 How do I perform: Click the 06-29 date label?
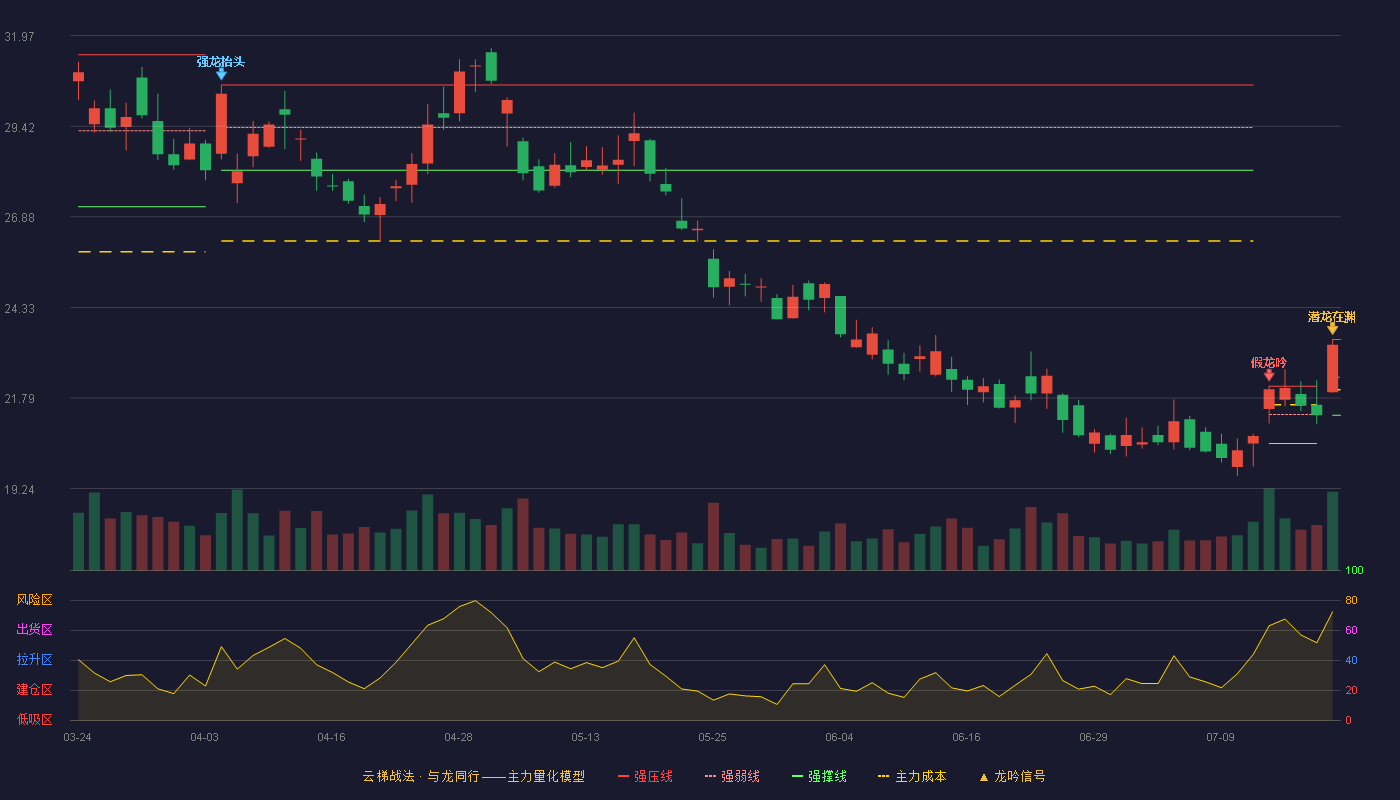click(x=1093, y=737)
